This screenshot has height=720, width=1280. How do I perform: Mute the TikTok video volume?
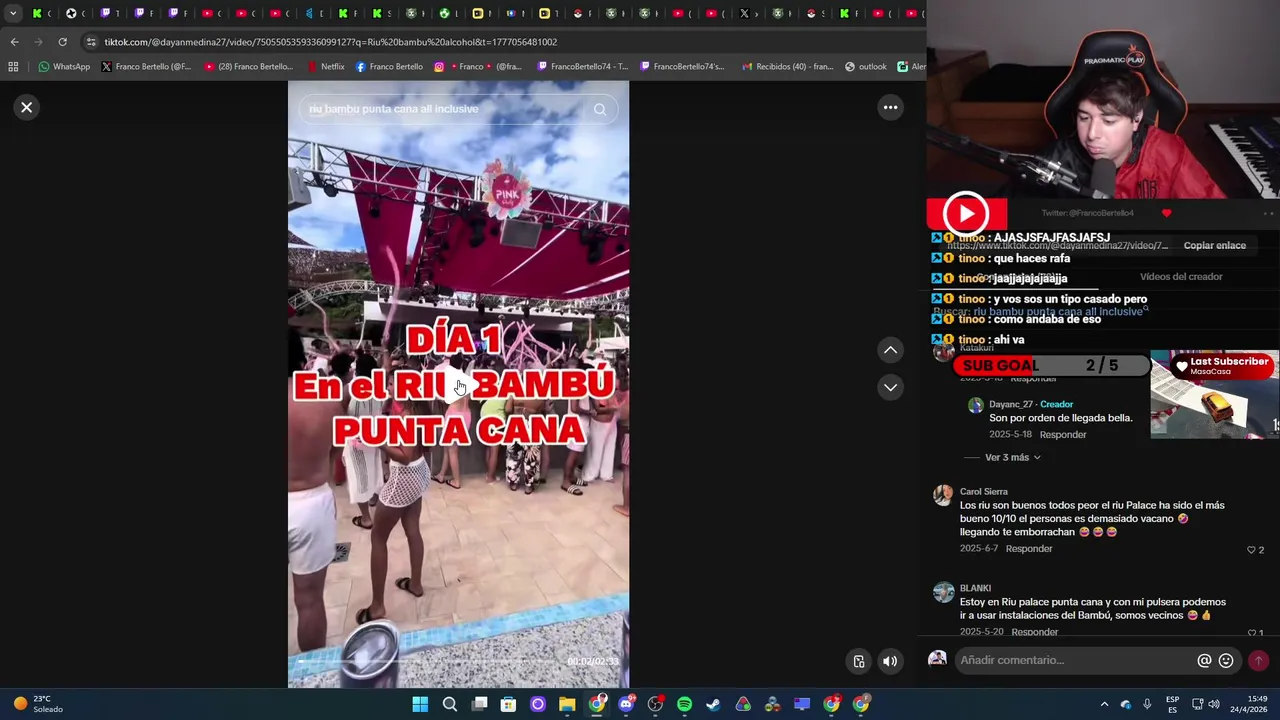890,661
